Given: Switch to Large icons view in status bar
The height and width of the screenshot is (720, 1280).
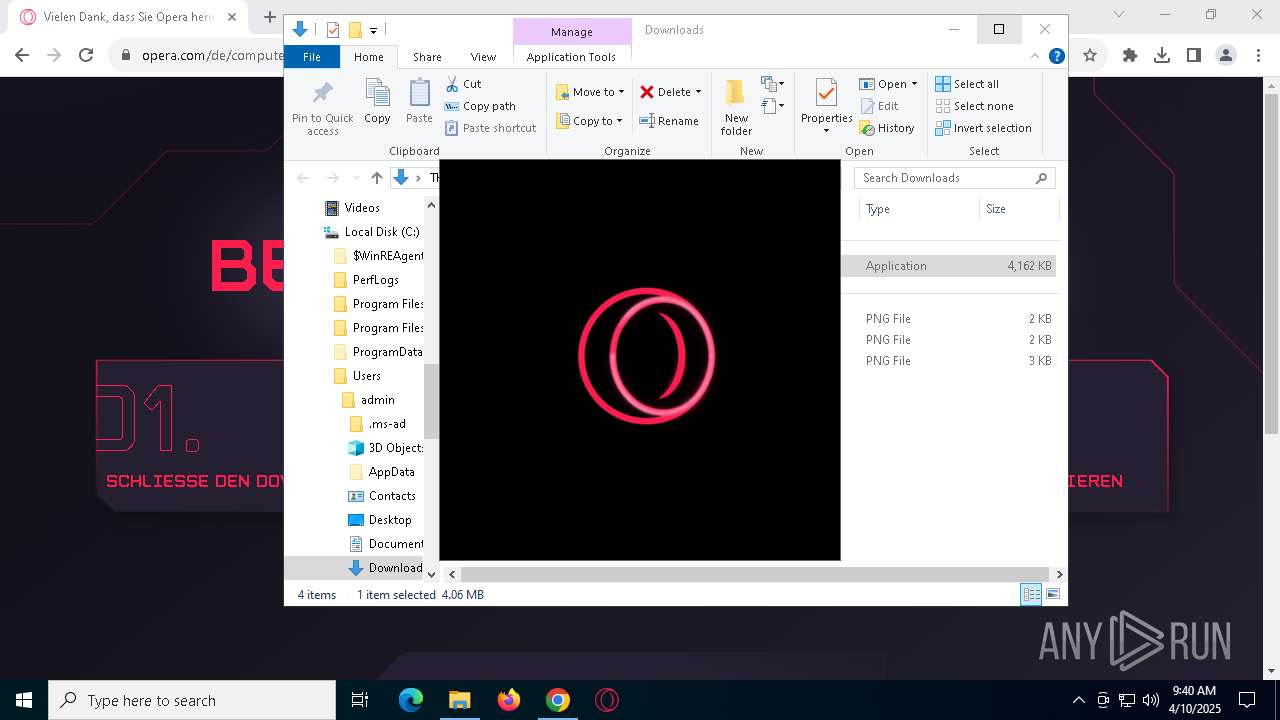Looking at the screenshot, I should click(1052, 594).
